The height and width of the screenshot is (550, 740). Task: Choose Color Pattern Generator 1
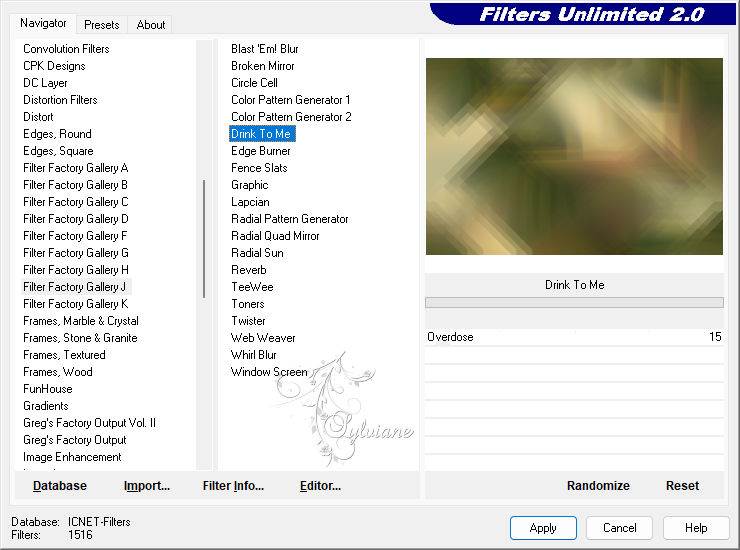[291, 100]
